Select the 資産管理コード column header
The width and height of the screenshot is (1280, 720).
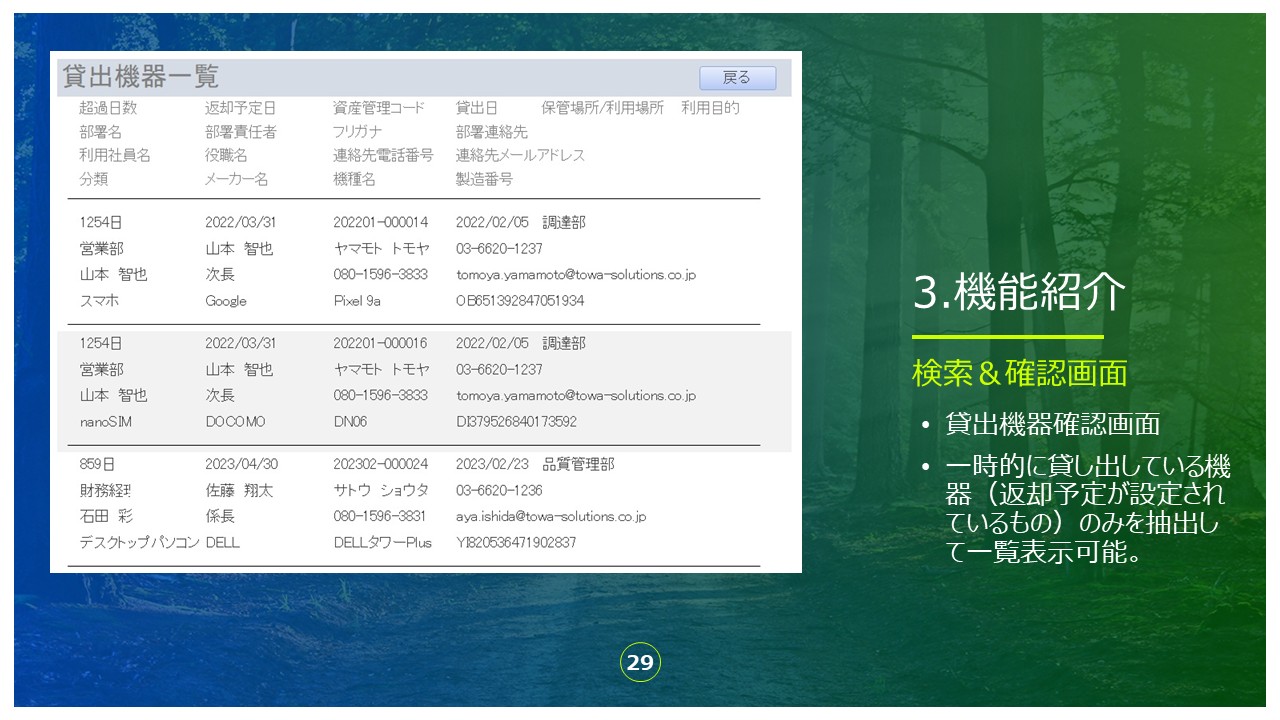tap(379, 108)
